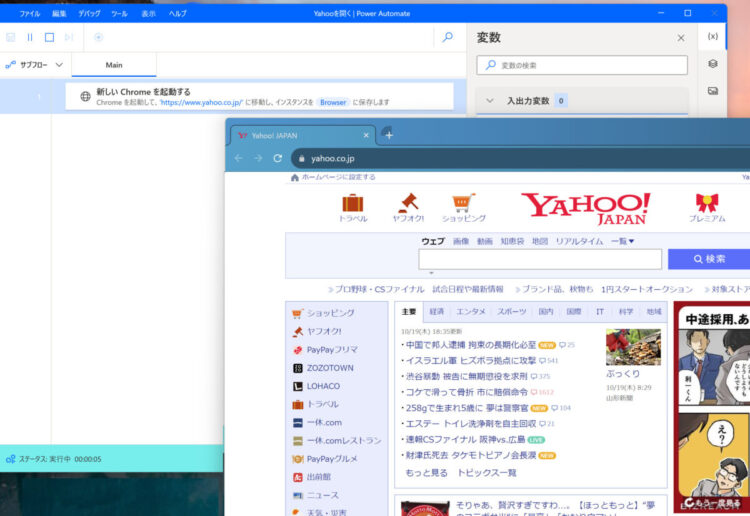Image resolution: width=750 pixels, height=516 pixels.
Task: Click the Run next action icon
Action: (x=69, y=37)
